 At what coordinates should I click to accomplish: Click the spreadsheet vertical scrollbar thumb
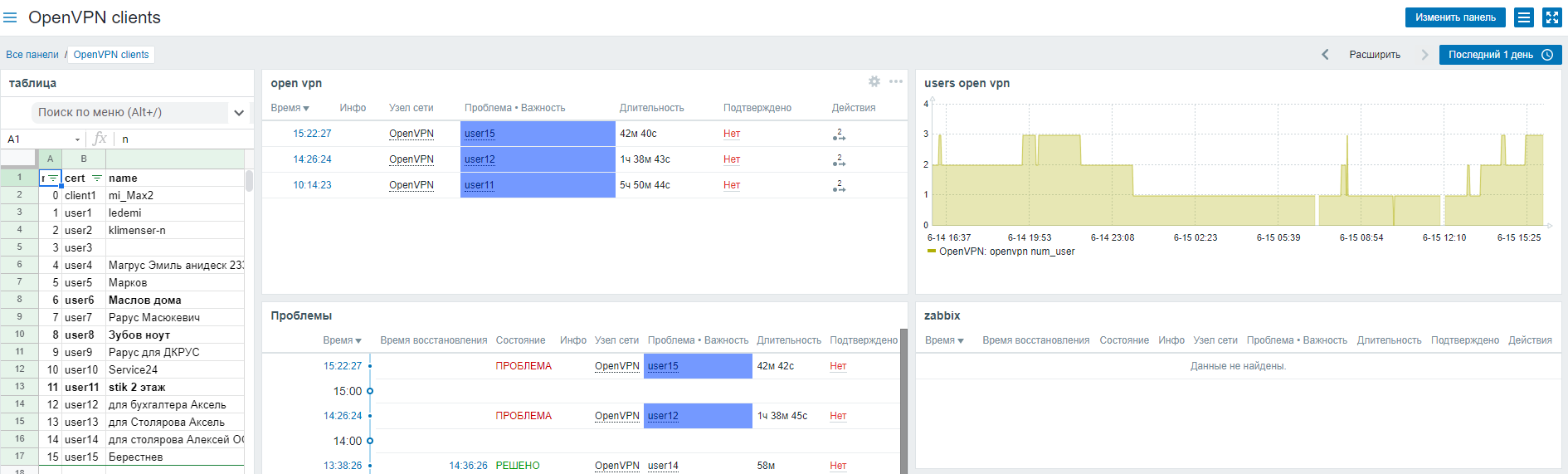(x=249, y=181)
